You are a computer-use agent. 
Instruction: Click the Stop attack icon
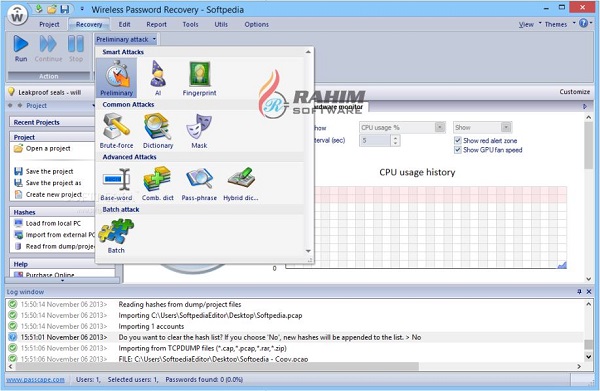[x=76, y=48]
